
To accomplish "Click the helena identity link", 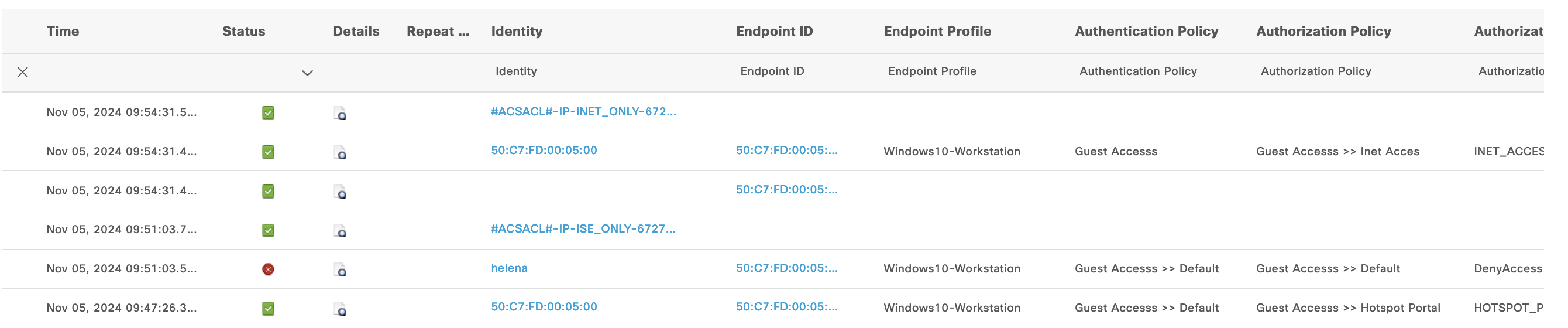I will click(x=509, y=268).
